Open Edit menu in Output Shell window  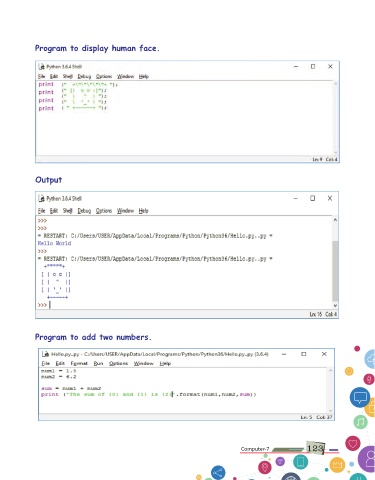click(x=54, y=211)
